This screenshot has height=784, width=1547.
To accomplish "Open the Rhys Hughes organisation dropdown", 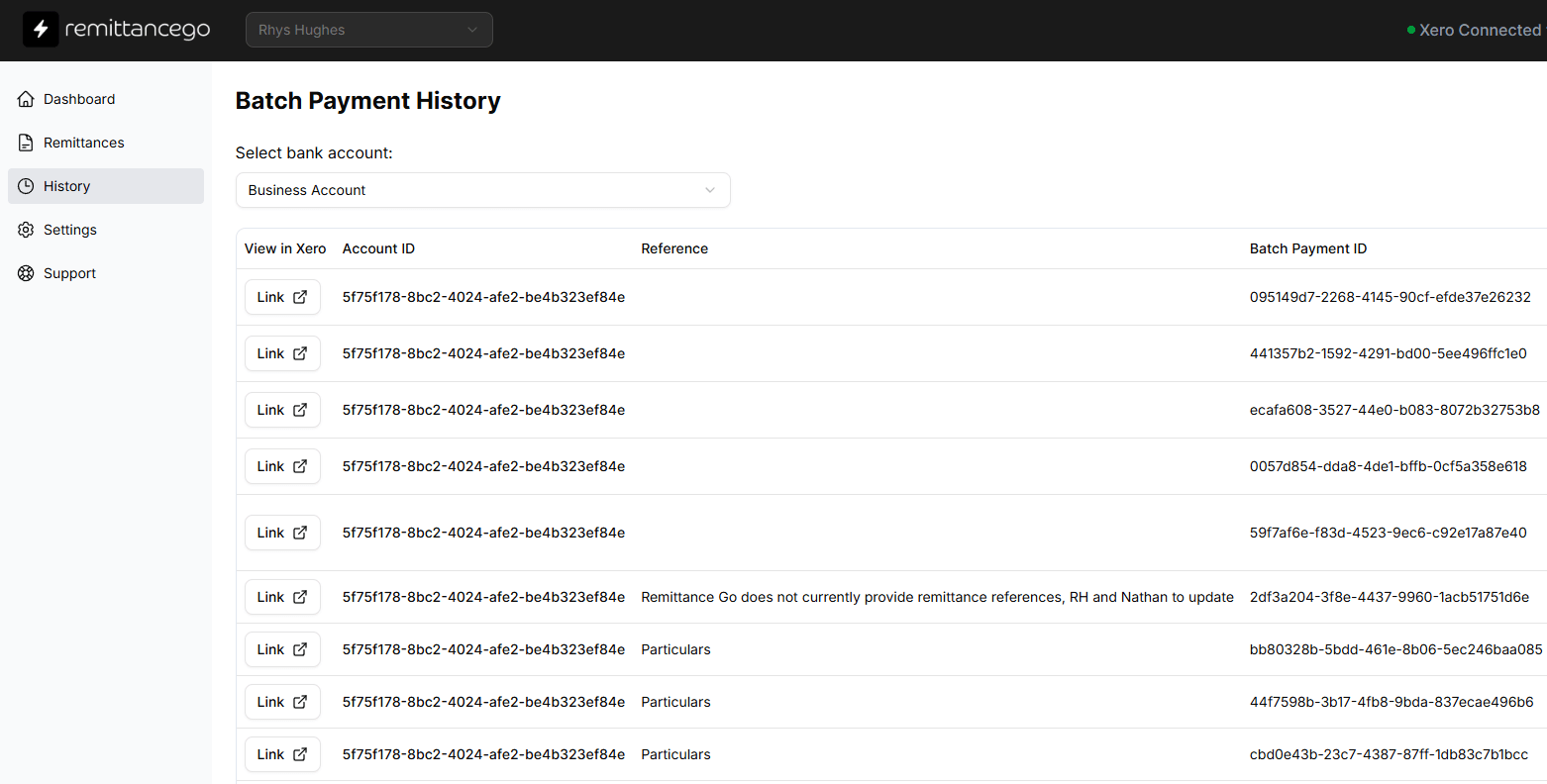I will tap(368, 30).
